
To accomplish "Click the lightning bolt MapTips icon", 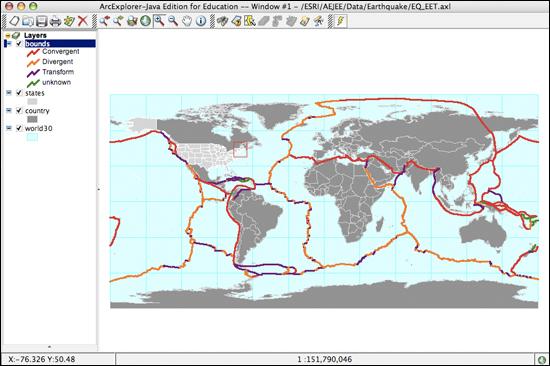I will 340,21.
